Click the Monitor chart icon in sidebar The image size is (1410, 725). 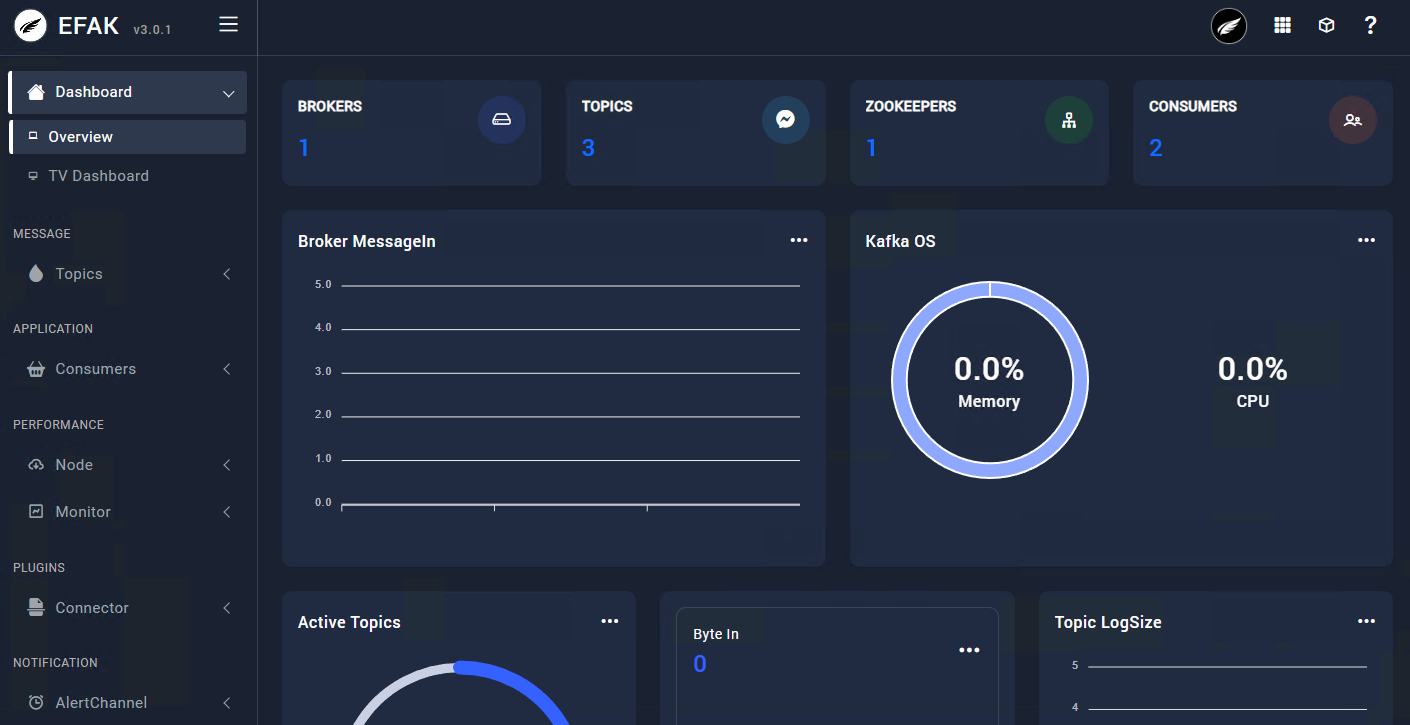pos(36,511)
